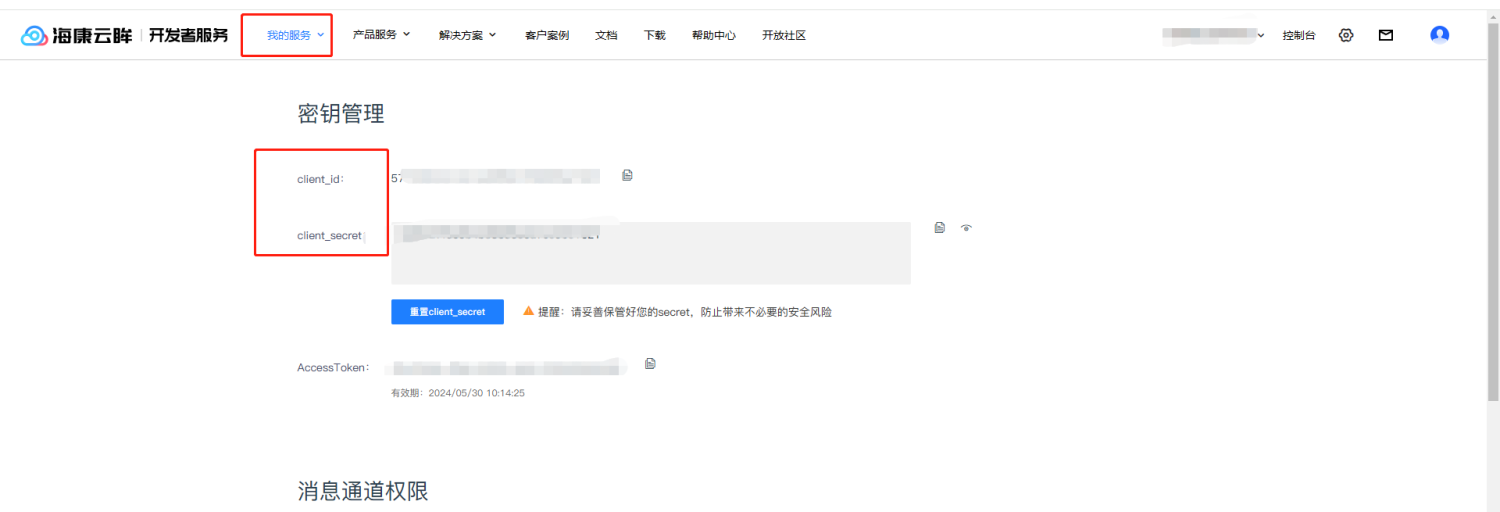
Task: Click the Hik-Cloud logo
Action: coord(76,36)
